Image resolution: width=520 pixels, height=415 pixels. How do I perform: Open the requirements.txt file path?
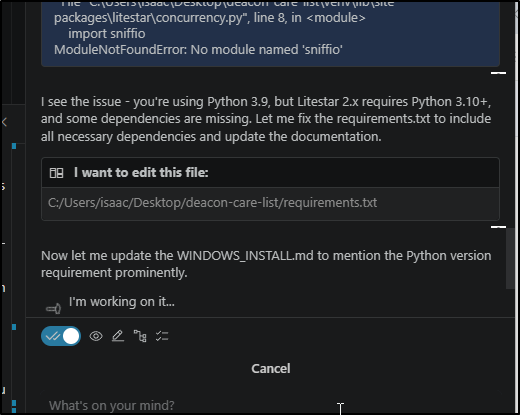click(212, 203)
